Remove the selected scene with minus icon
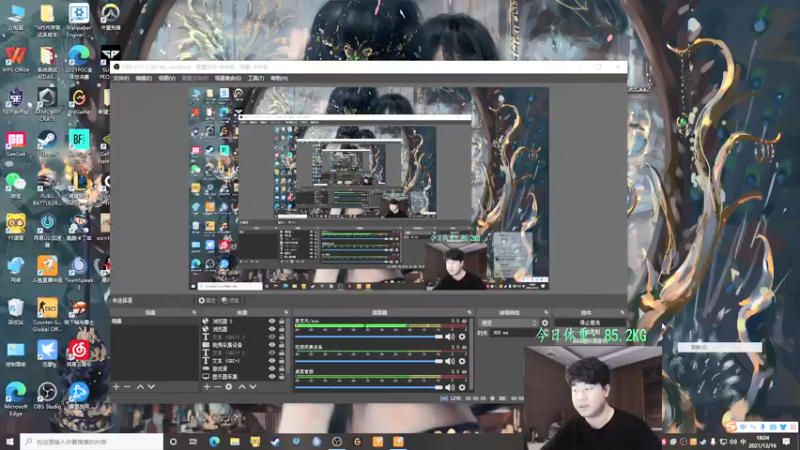The width and height of the screenshot is (800, 450). click(128, 387)
